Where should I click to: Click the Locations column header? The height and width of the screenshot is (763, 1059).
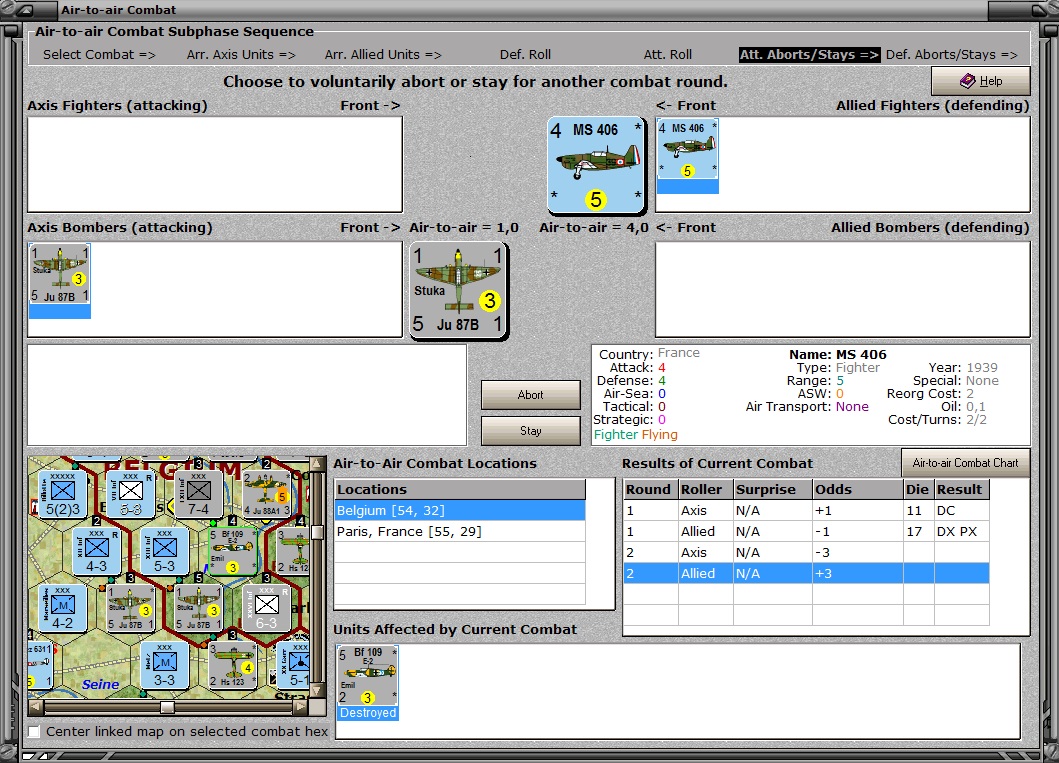(x=460, y=490)
